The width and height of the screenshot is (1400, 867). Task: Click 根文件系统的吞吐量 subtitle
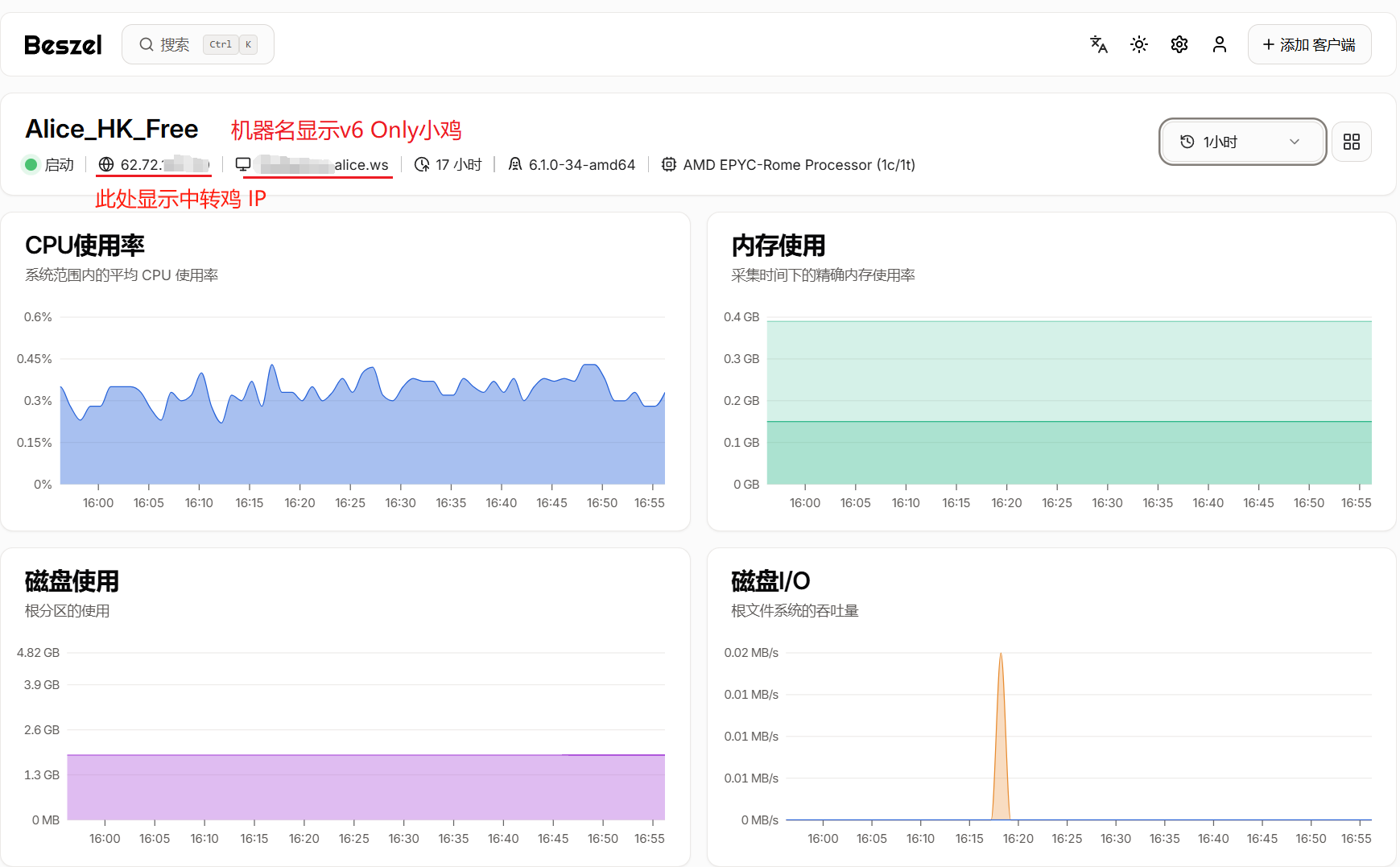click(795, 611)
